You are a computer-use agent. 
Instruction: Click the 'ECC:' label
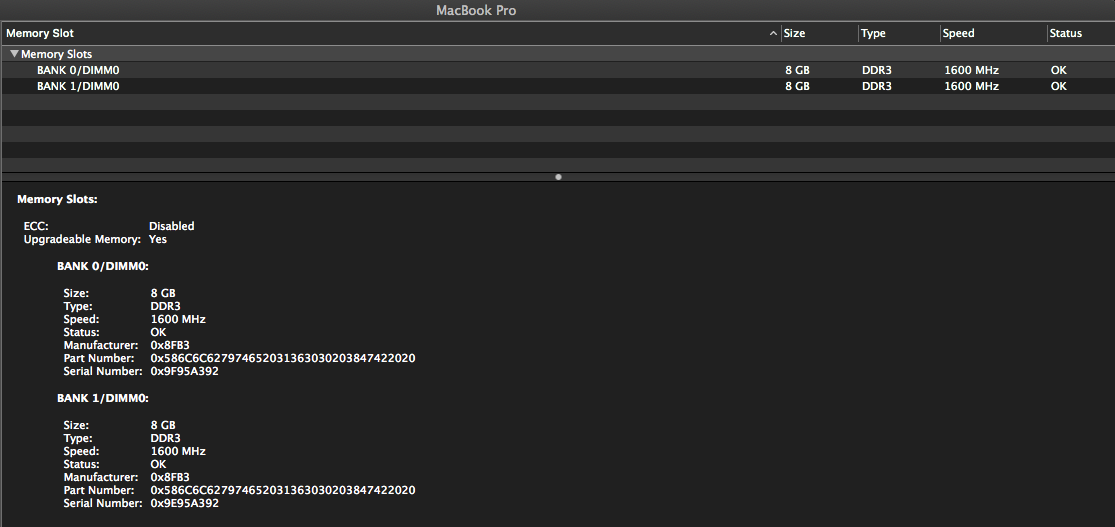(36, 225)
